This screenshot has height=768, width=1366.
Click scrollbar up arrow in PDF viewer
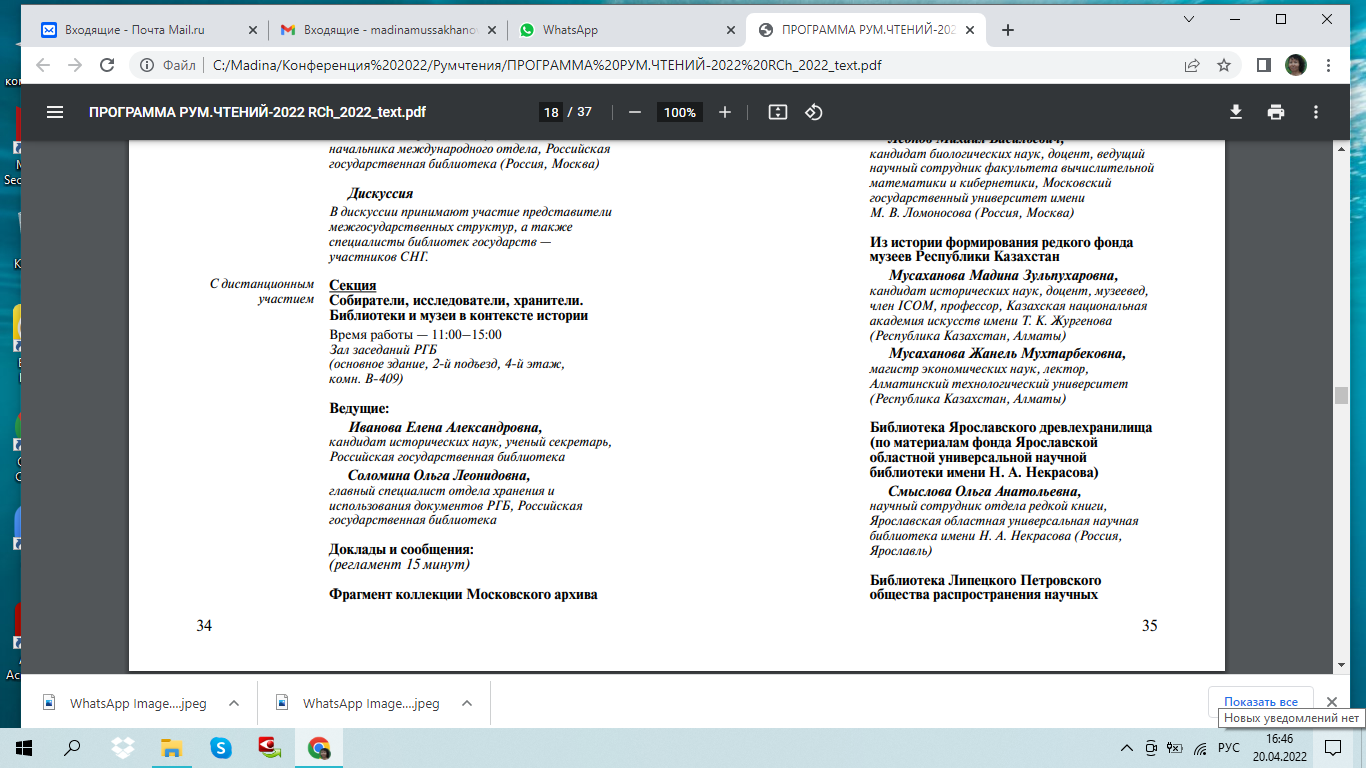click(1341, 149)
